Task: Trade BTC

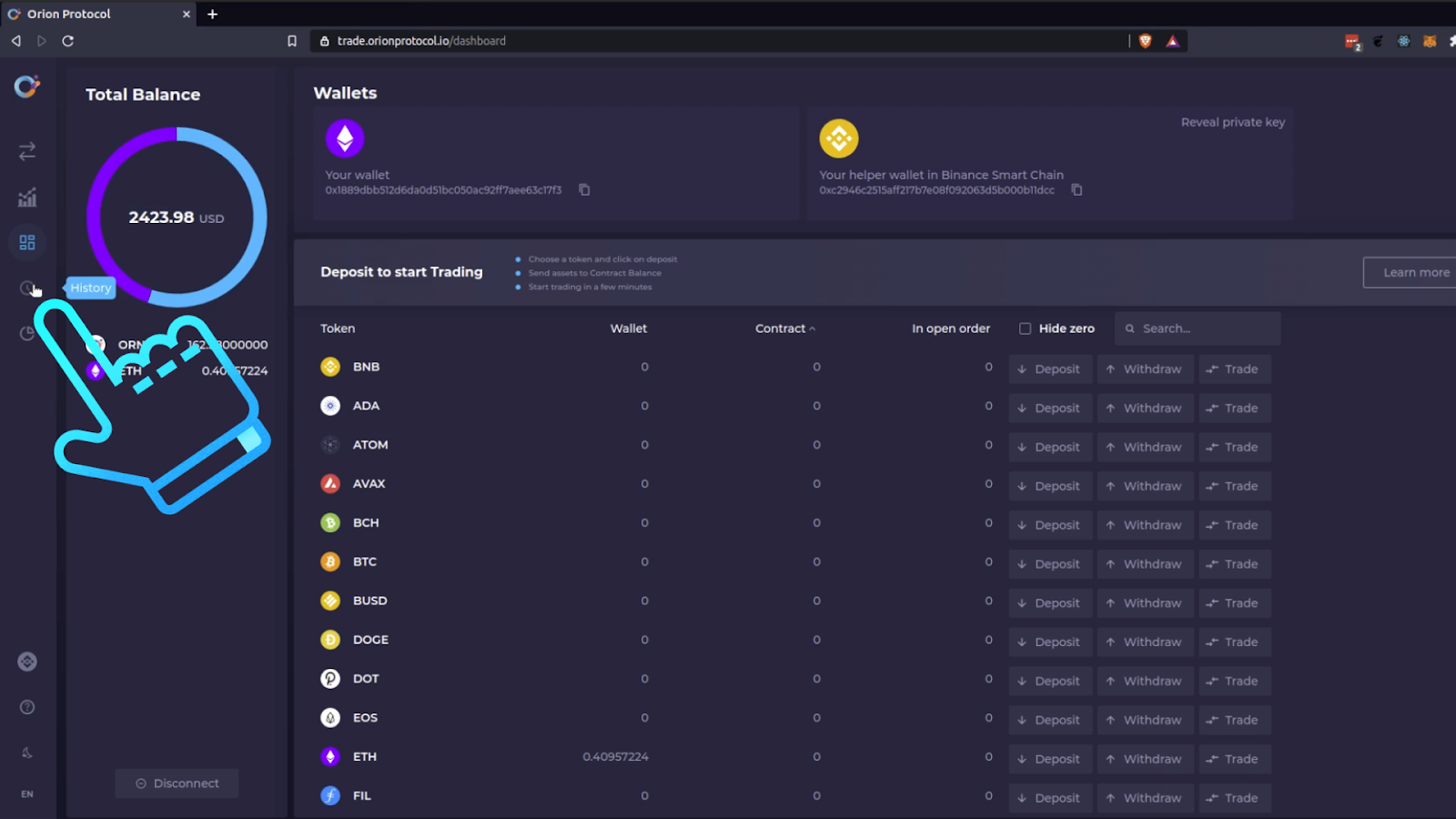Action: coord(1235,564)
